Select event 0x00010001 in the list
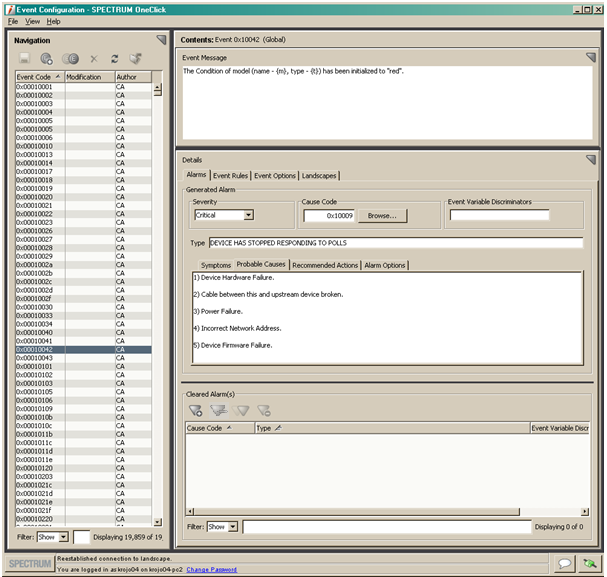This screenshot has width=607, height=577. (83, 87)
